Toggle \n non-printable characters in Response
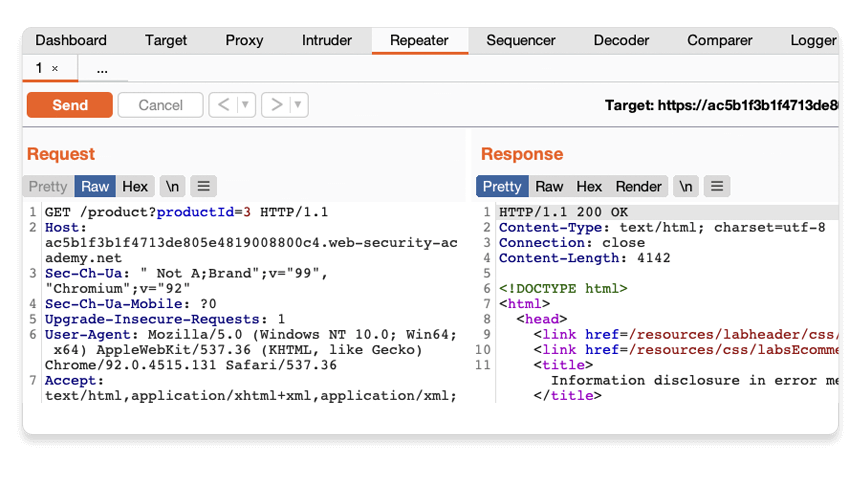Screen dimensions: 860x480 pos(686,186)
